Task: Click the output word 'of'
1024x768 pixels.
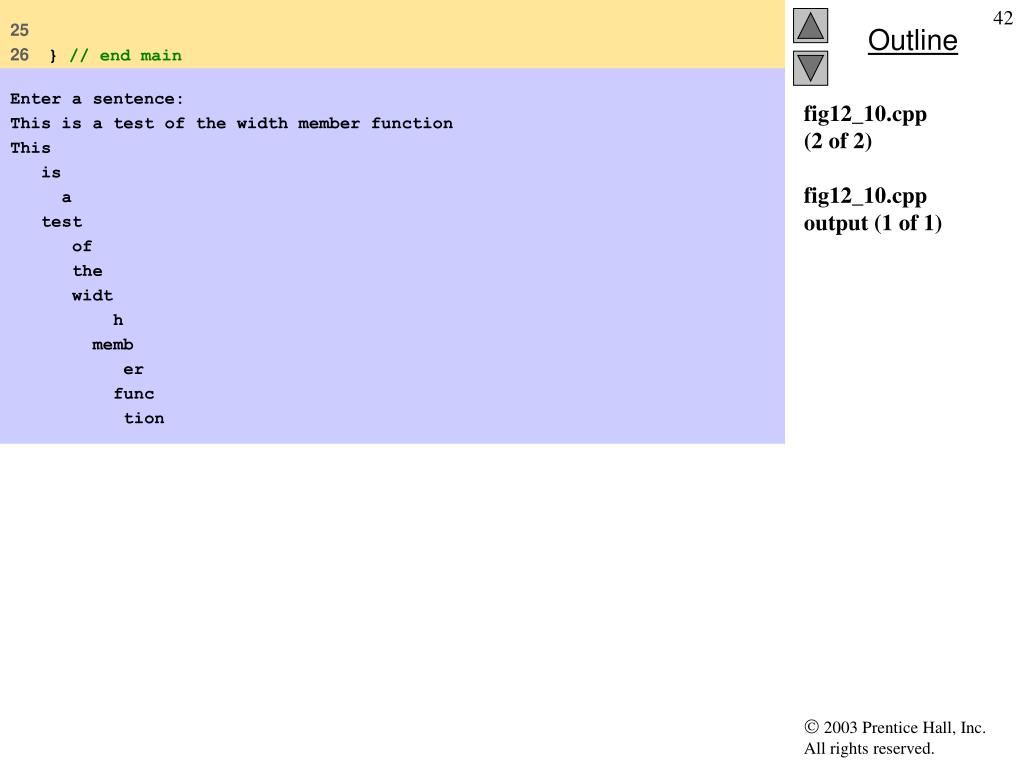Action: (82, 246)
